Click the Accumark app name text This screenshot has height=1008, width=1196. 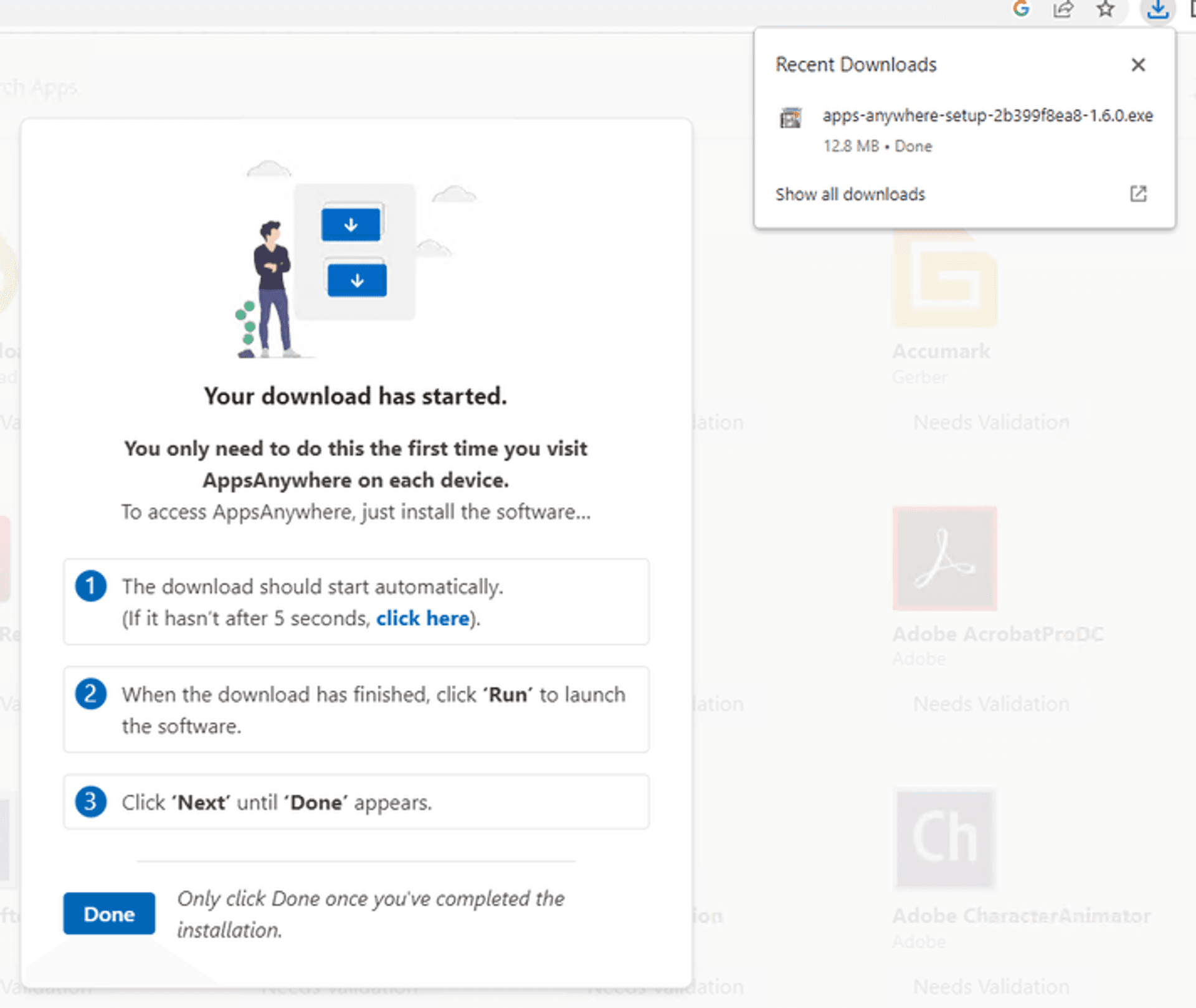[941, 351]
